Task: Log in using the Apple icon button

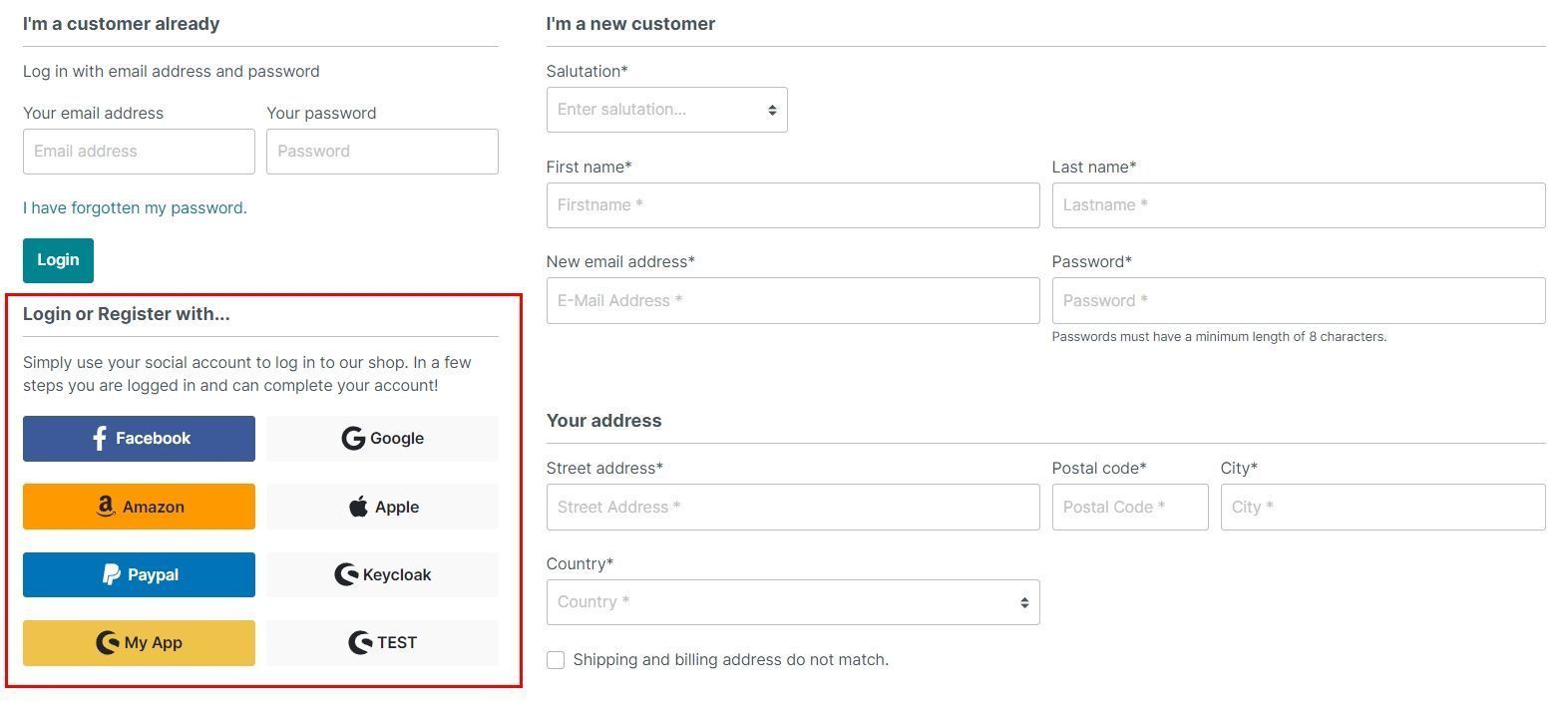Action: [382, 507]
